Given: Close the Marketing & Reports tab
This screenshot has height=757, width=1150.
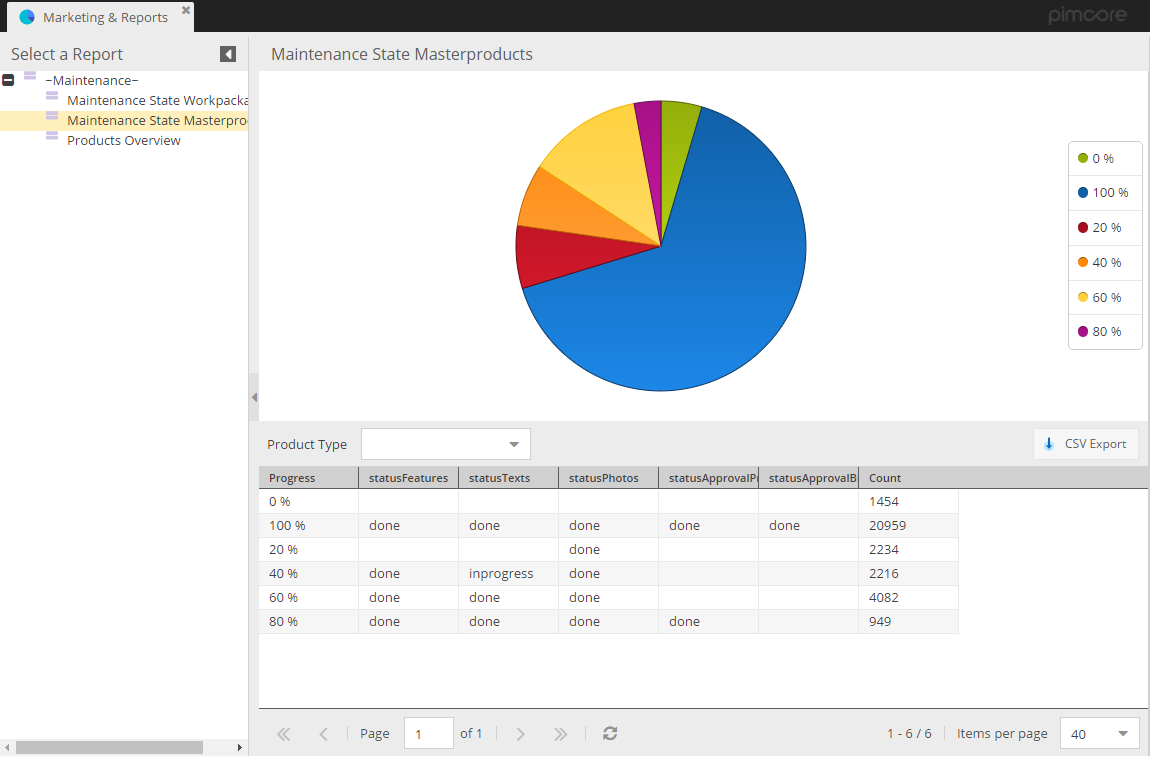Looking at the screenshot, I should tap(186, 10).
